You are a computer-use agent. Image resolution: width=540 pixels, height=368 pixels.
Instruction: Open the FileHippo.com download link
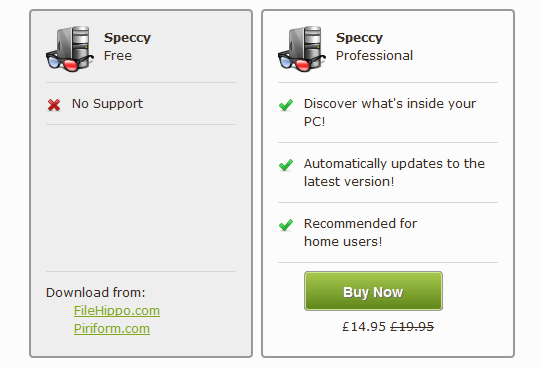[x=117, y=311]
